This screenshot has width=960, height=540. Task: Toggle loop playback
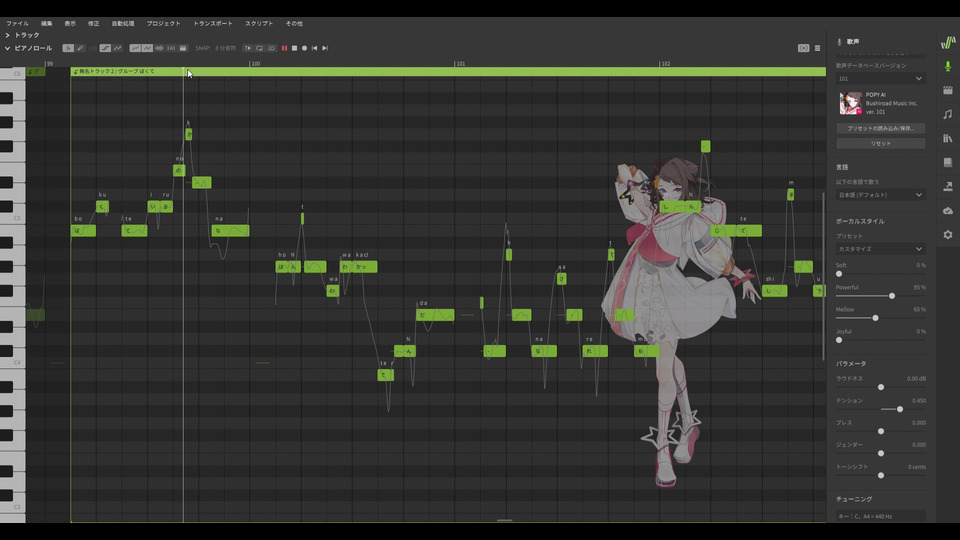[x=260, y=48]
